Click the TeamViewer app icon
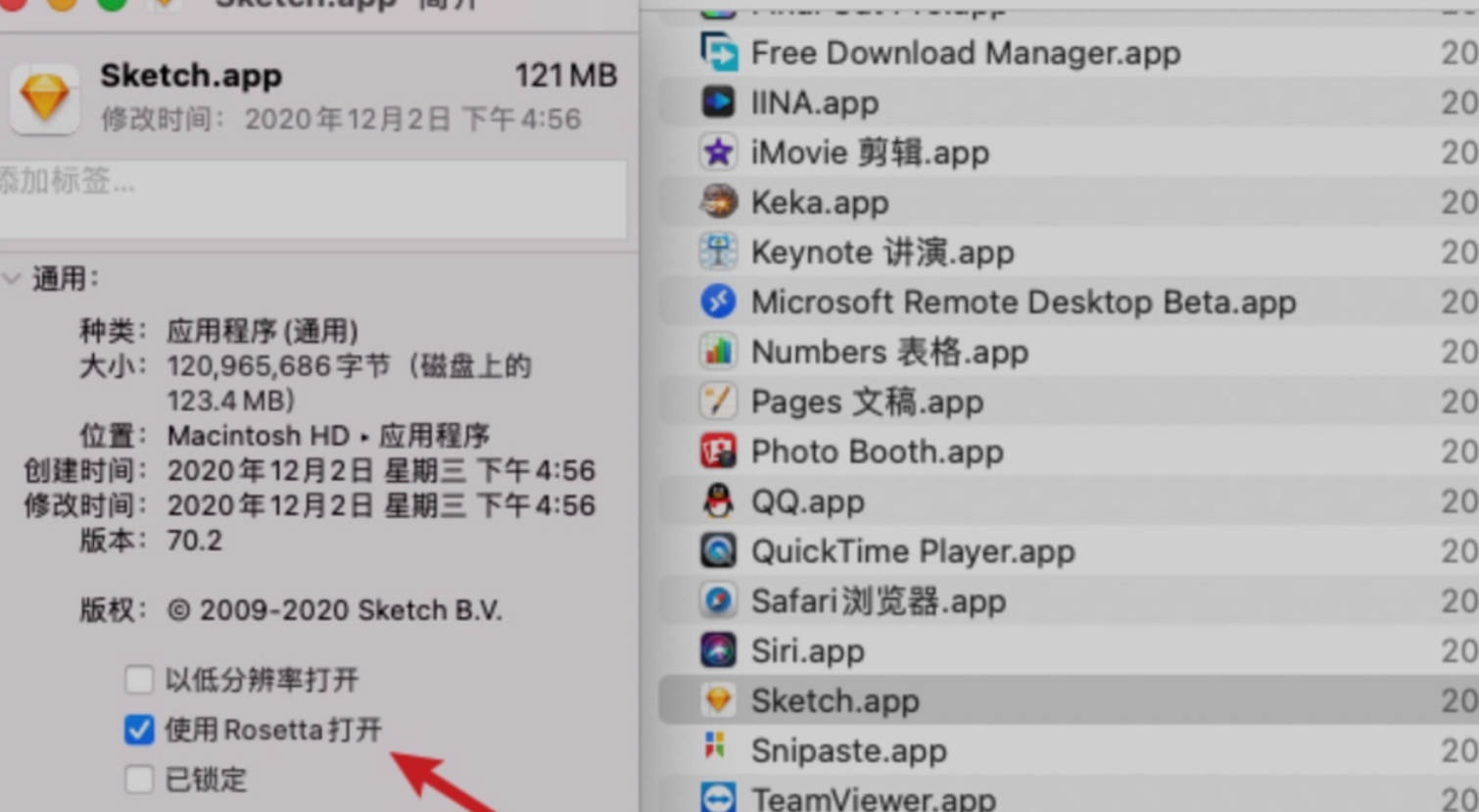1479x812 pixels. point(718,797)
